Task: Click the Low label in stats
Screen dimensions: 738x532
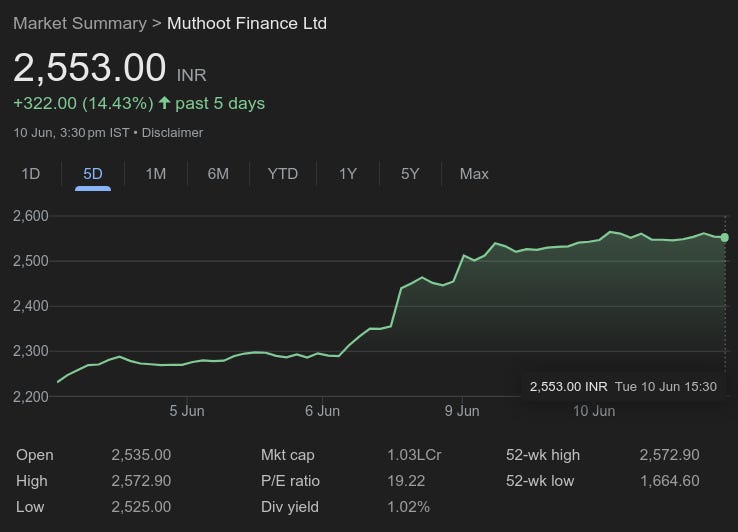Action: pos(30,507)
